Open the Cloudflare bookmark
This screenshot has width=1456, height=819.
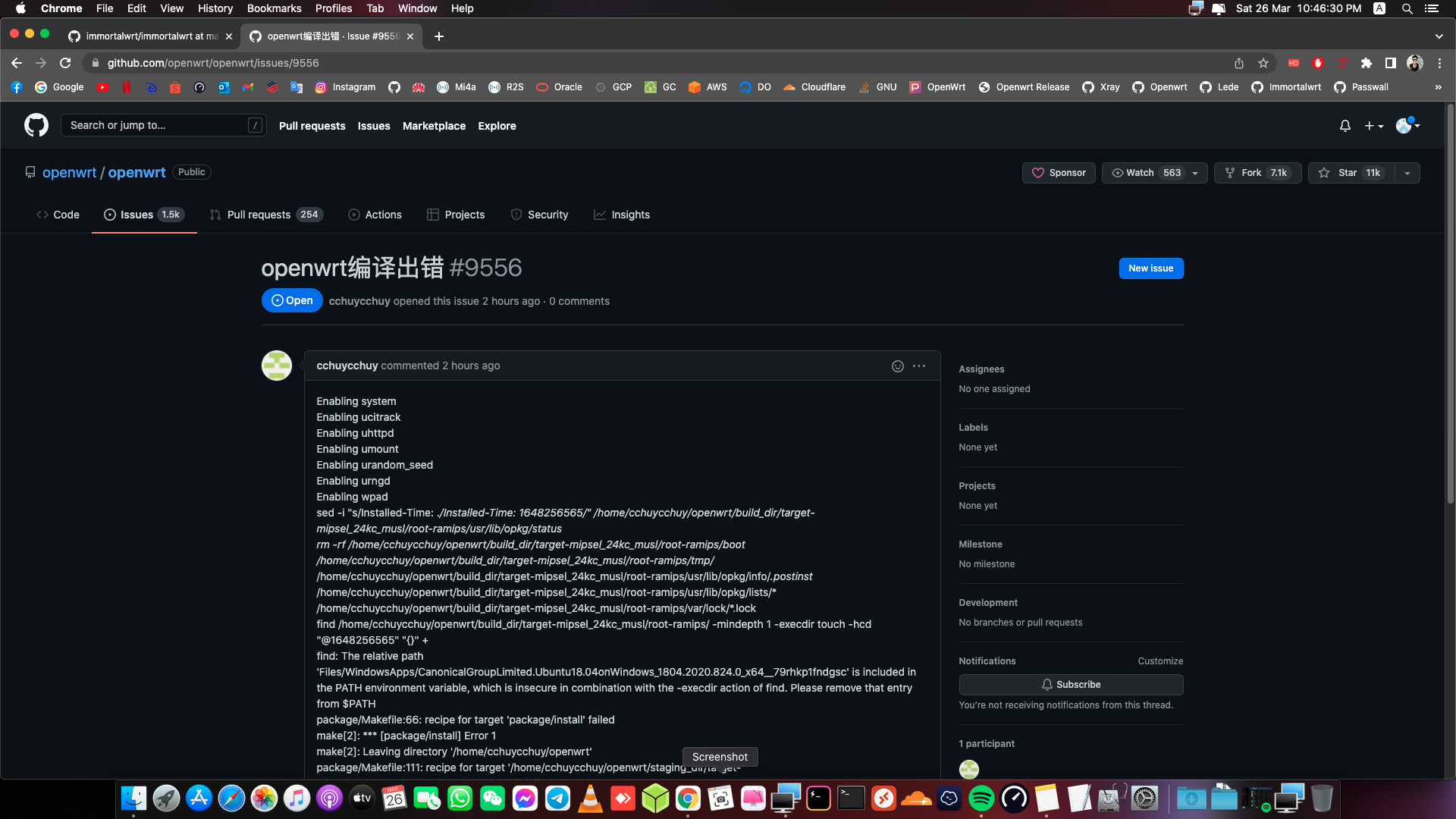(x=814, y=87)
